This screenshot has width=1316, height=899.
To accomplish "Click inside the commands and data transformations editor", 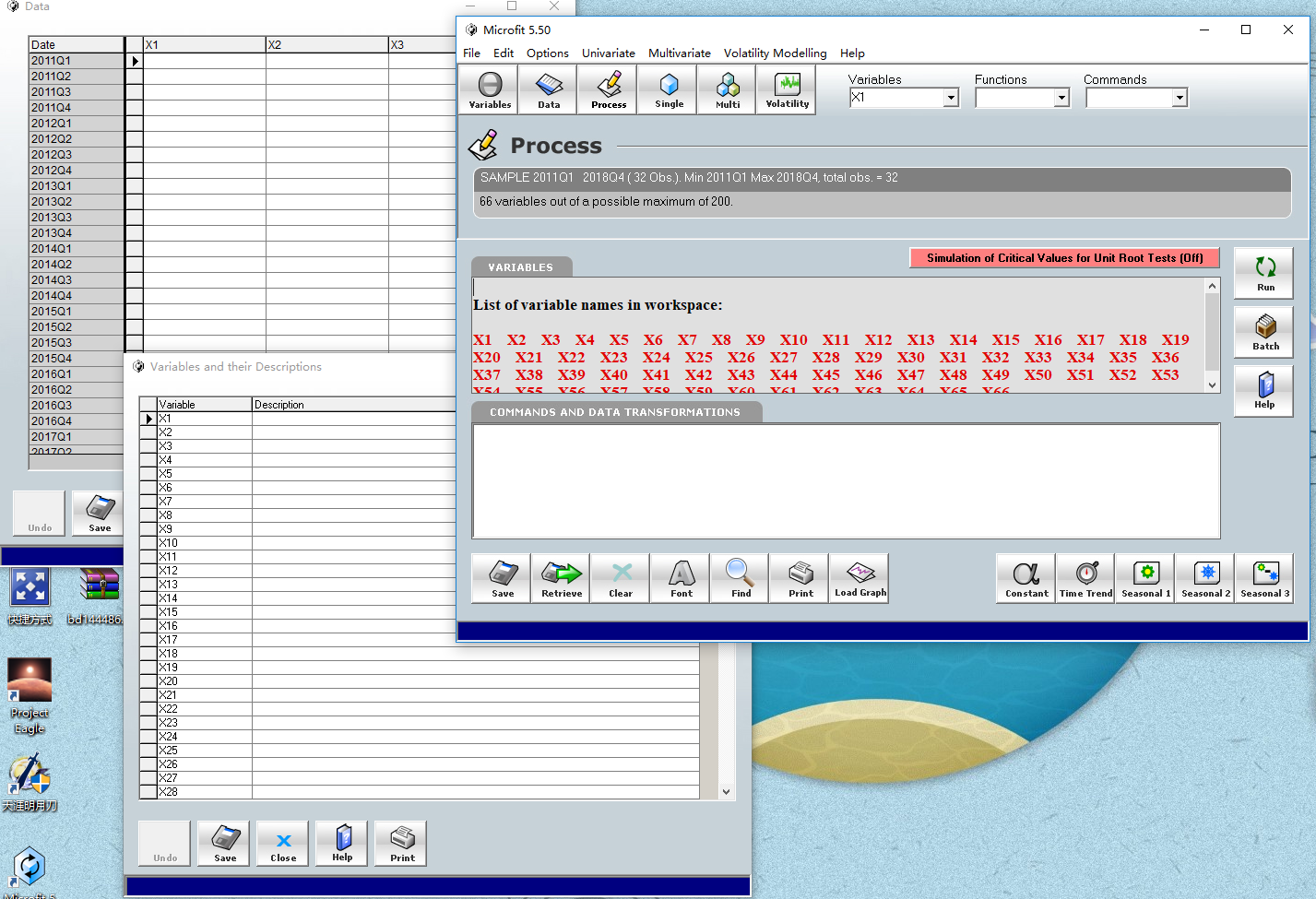I will click(846, 480).
